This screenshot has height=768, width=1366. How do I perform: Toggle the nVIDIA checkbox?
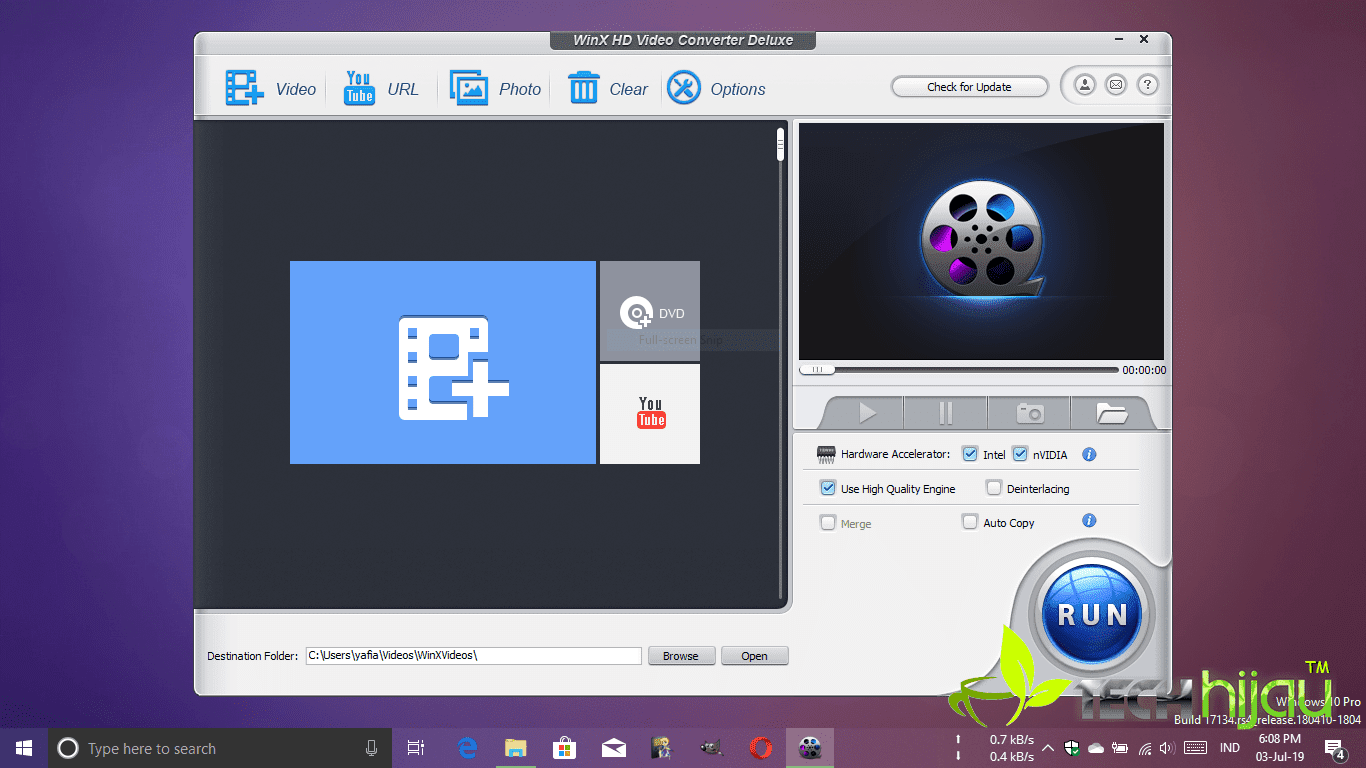click(x=1020, y=454)
